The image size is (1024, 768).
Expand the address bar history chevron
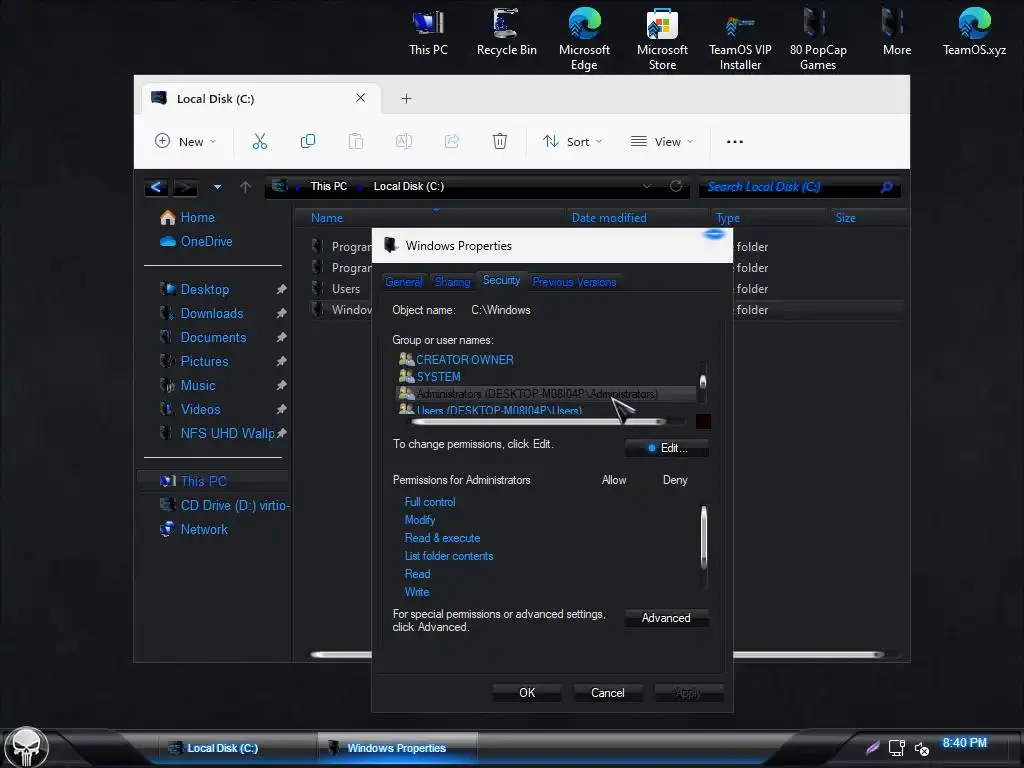tap(647, 187)
